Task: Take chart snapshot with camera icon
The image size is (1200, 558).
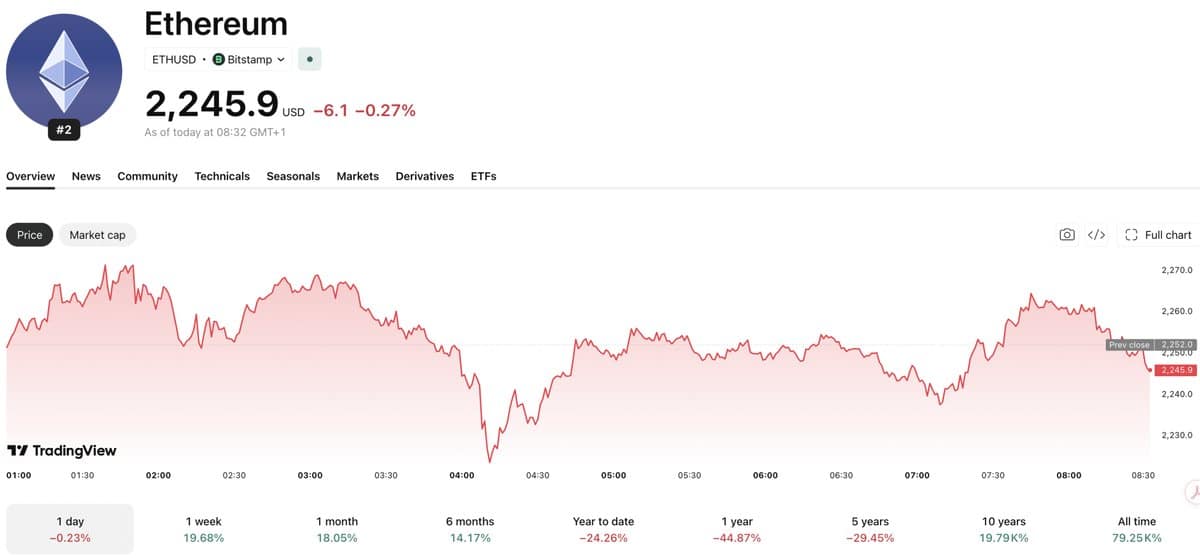Action: click(1067, 235)
